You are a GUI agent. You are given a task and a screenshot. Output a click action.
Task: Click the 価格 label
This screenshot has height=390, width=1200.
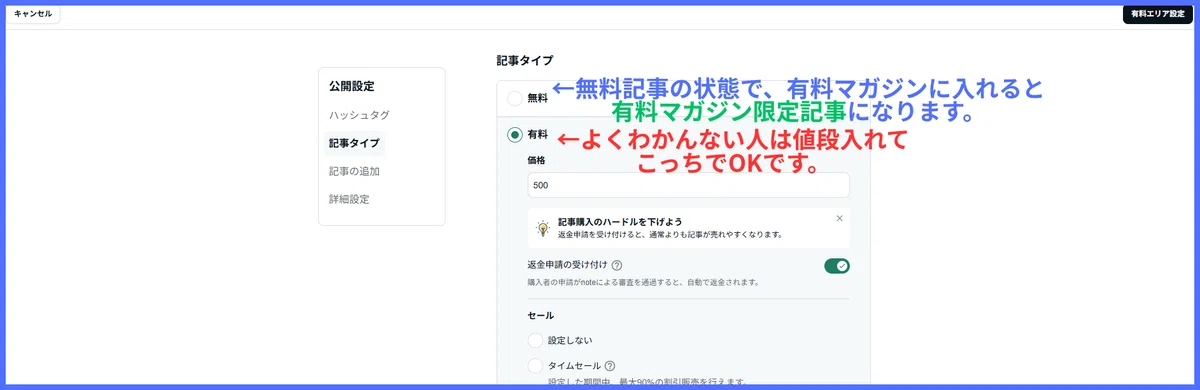coord(536,160)
